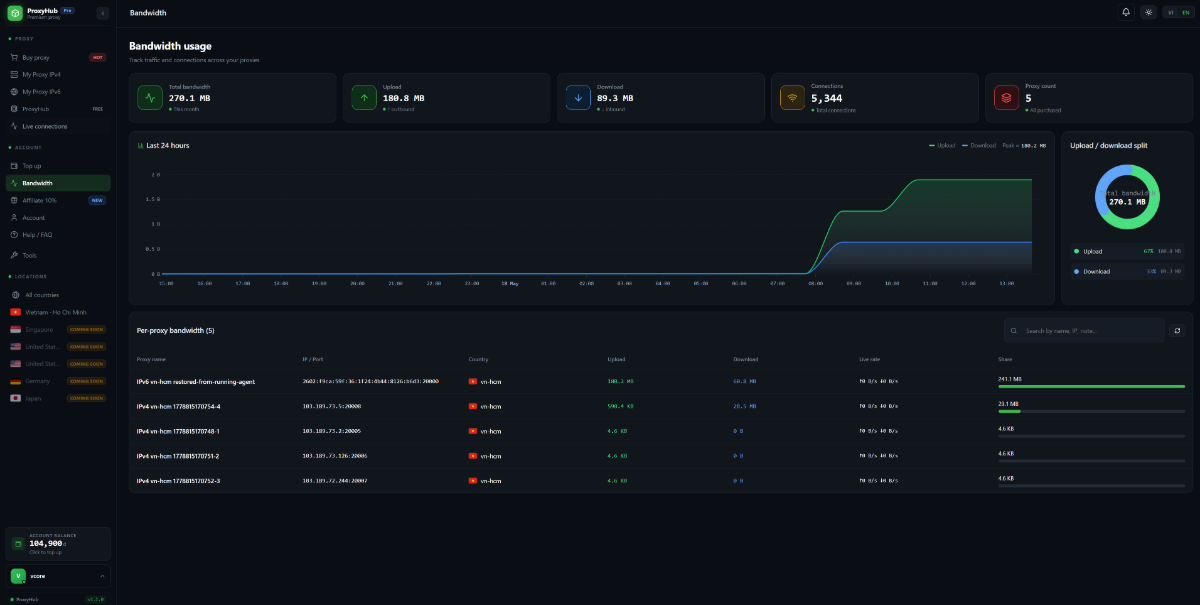Screen dimensions: 1200x605
Task: Select the Bandwidth sidebar item
Action: pyautogui.click(x=58, y=183)
